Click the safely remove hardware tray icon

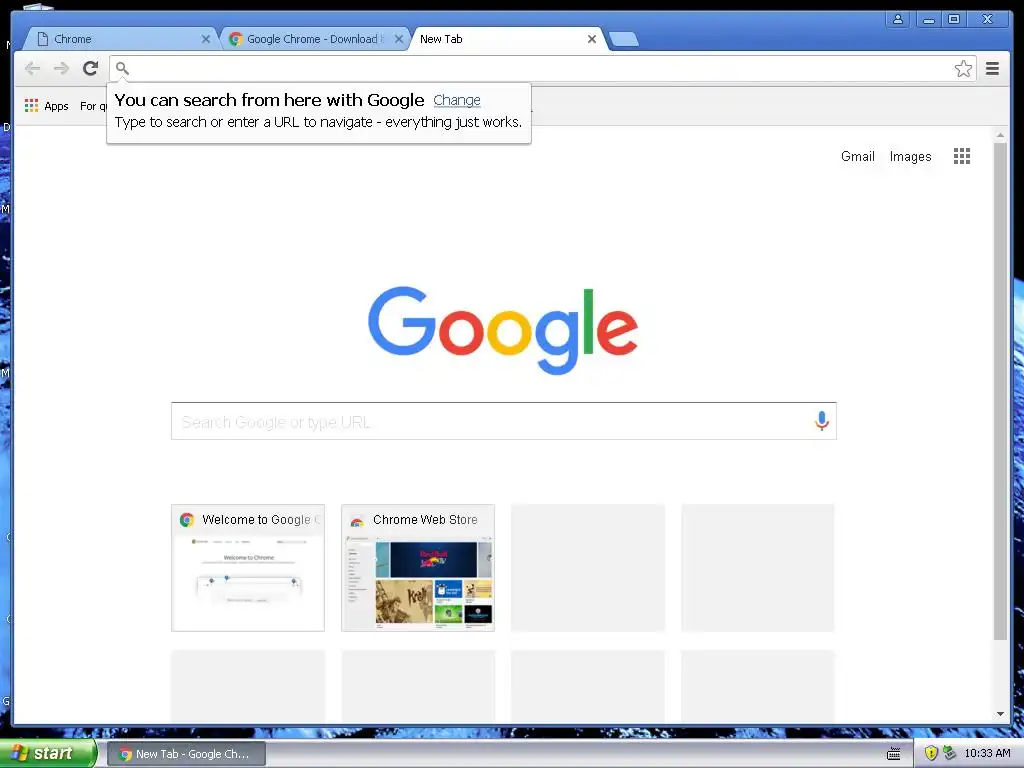coord(950,753)
